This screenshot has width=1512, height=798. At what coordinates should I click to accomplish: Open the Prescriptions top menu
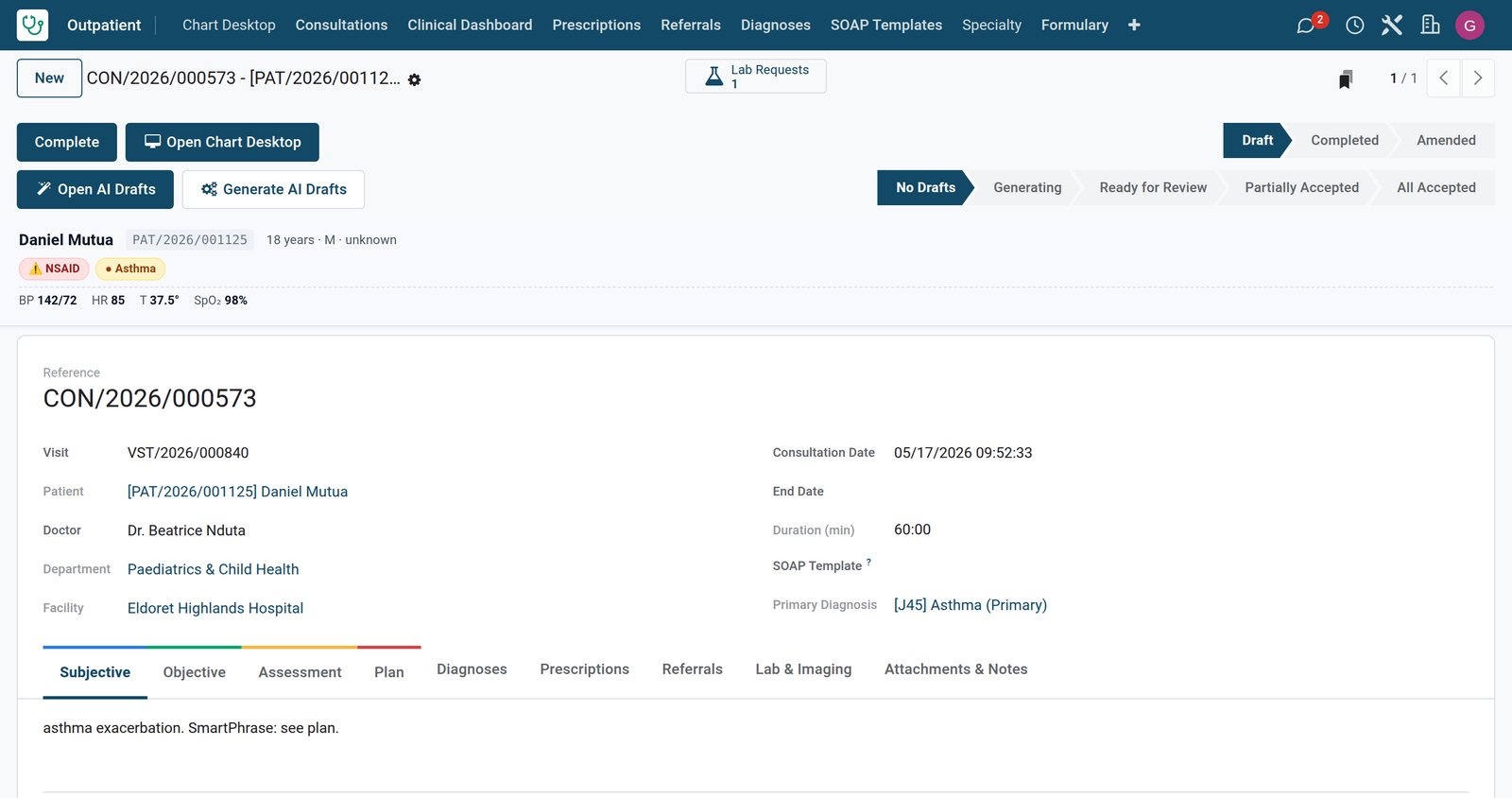tap(596, 25)
